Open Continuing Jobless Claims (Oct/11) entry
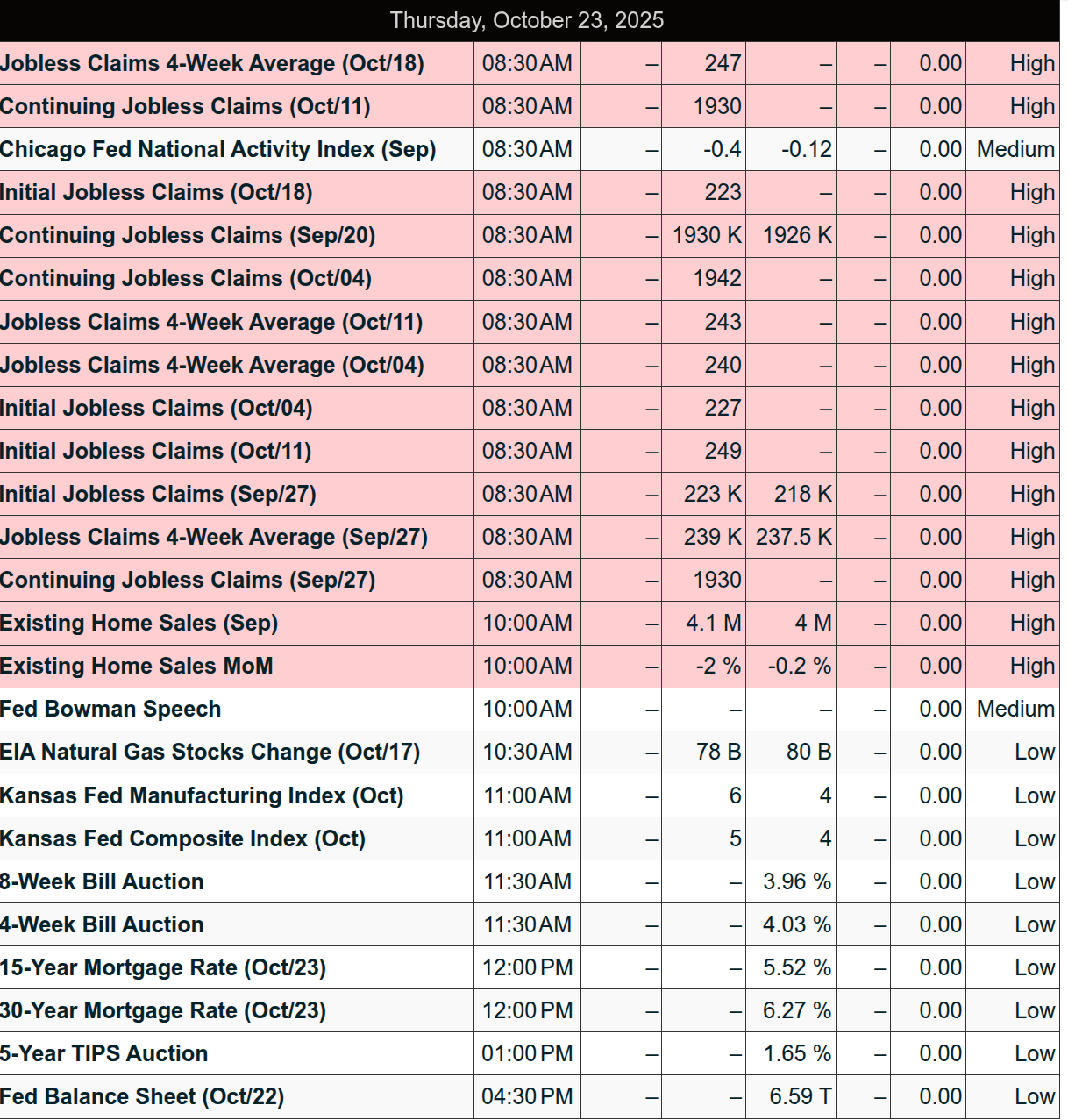The width and height of the screenshot is (1068, 1120). [185, 107]
